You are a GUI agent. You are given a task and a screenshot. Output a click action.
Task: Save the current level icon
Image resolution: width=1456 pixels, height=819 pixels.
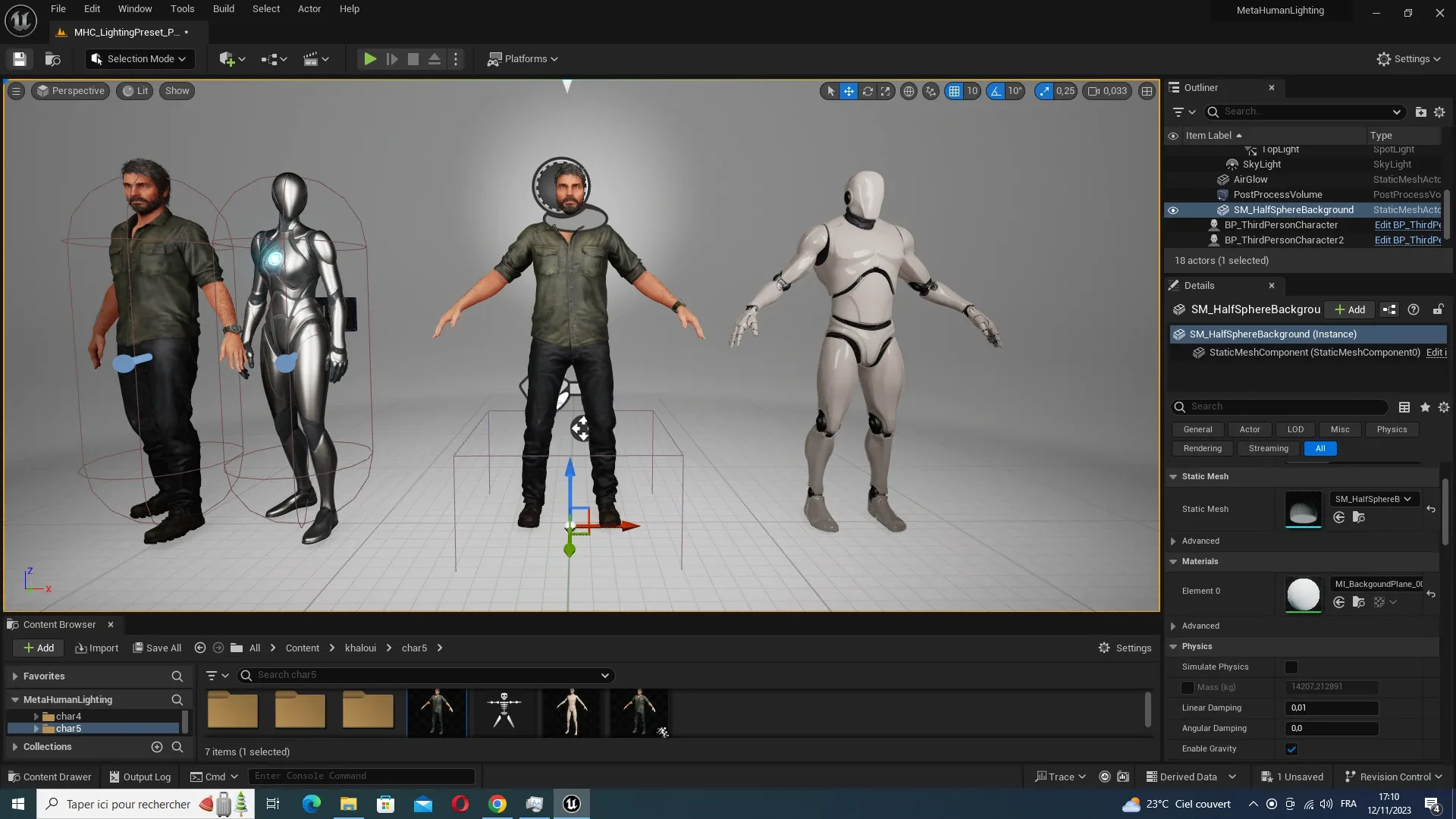(x=20, y=59)
